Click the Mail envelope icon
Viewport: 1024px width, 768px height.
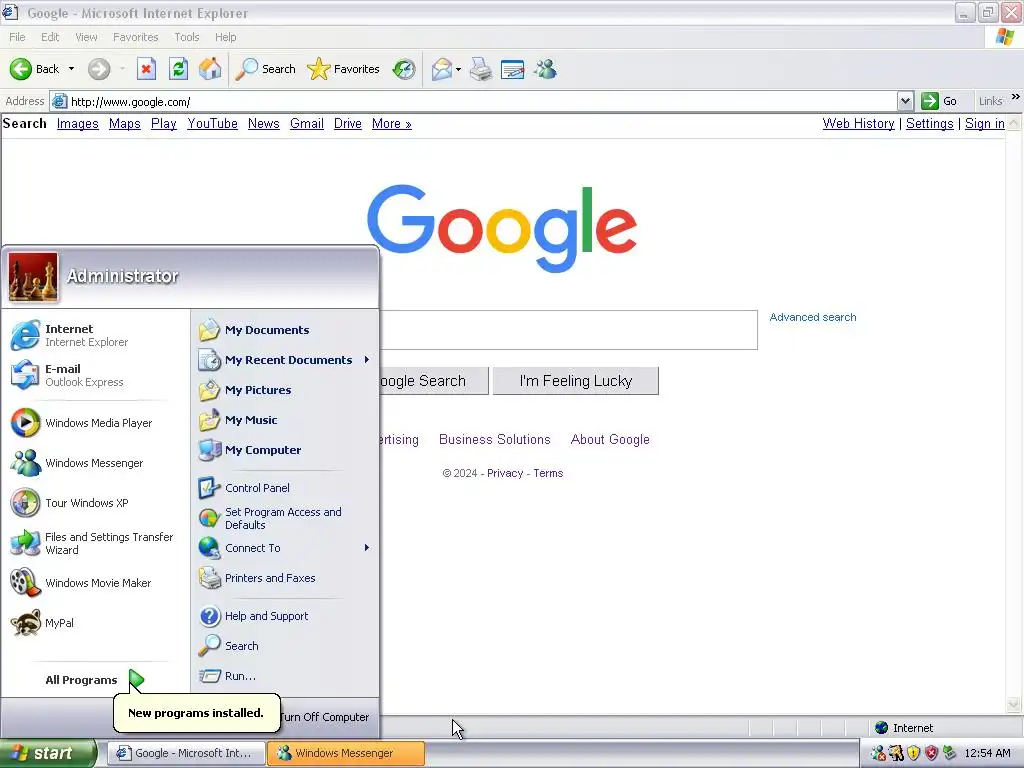(x=441, y=69)
